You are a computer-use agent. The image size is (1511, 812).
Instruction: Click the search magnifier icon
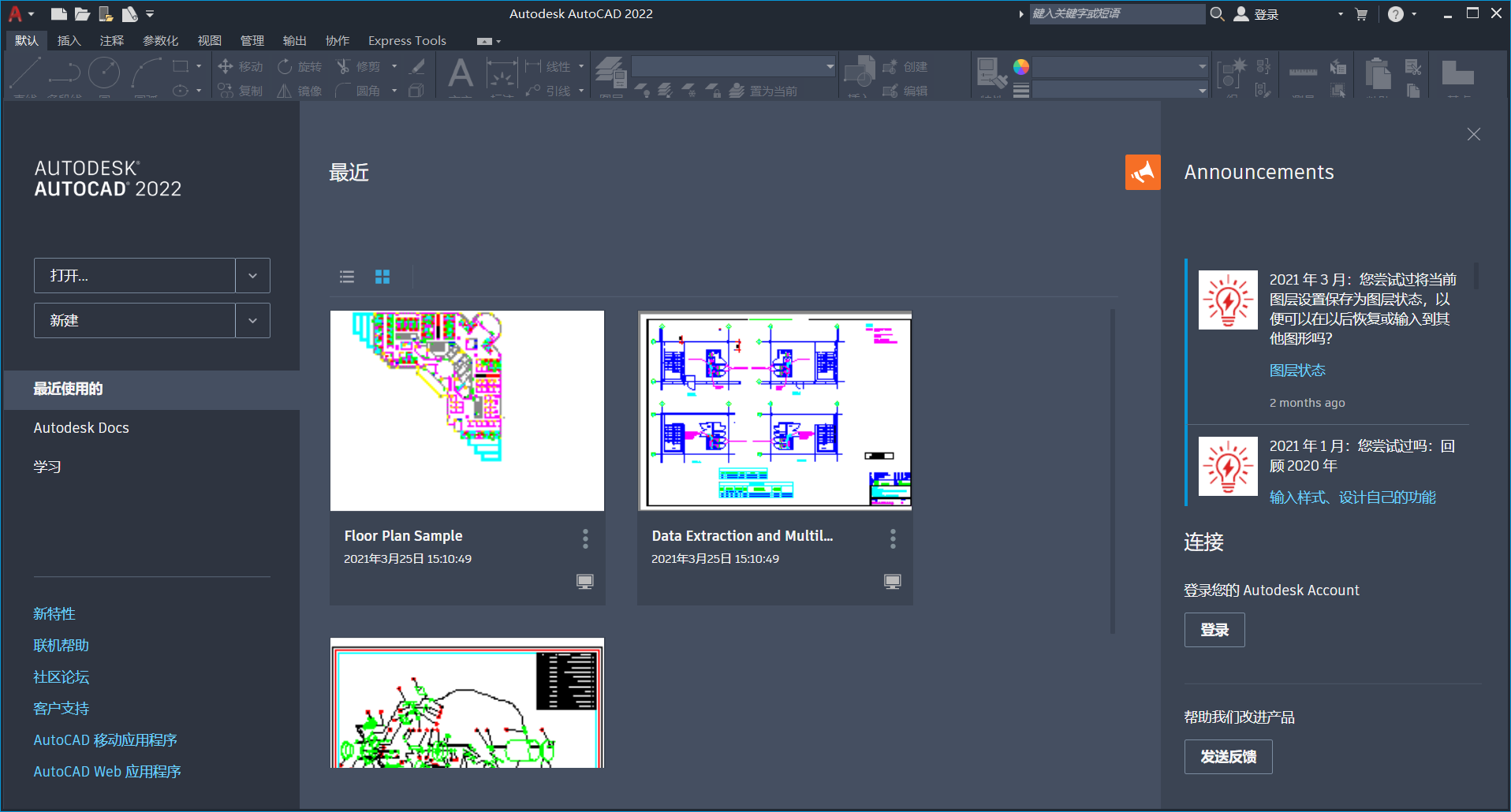(1218, 13)
